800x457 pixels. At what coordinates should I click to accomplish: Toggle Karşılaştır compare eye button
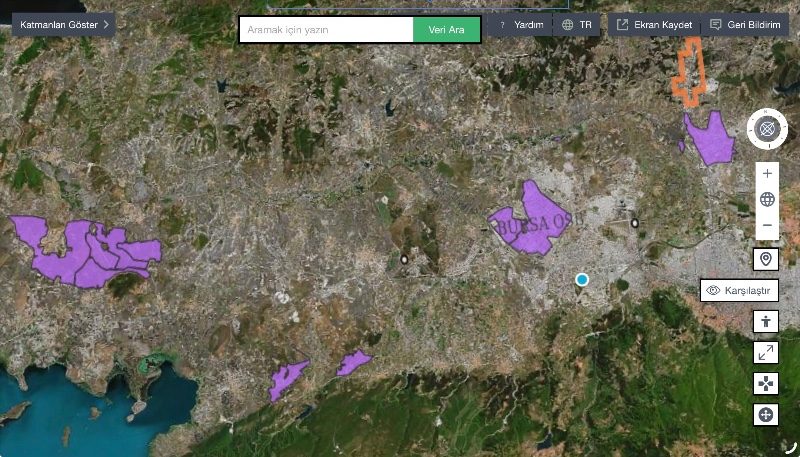click(x=739, y=291)
